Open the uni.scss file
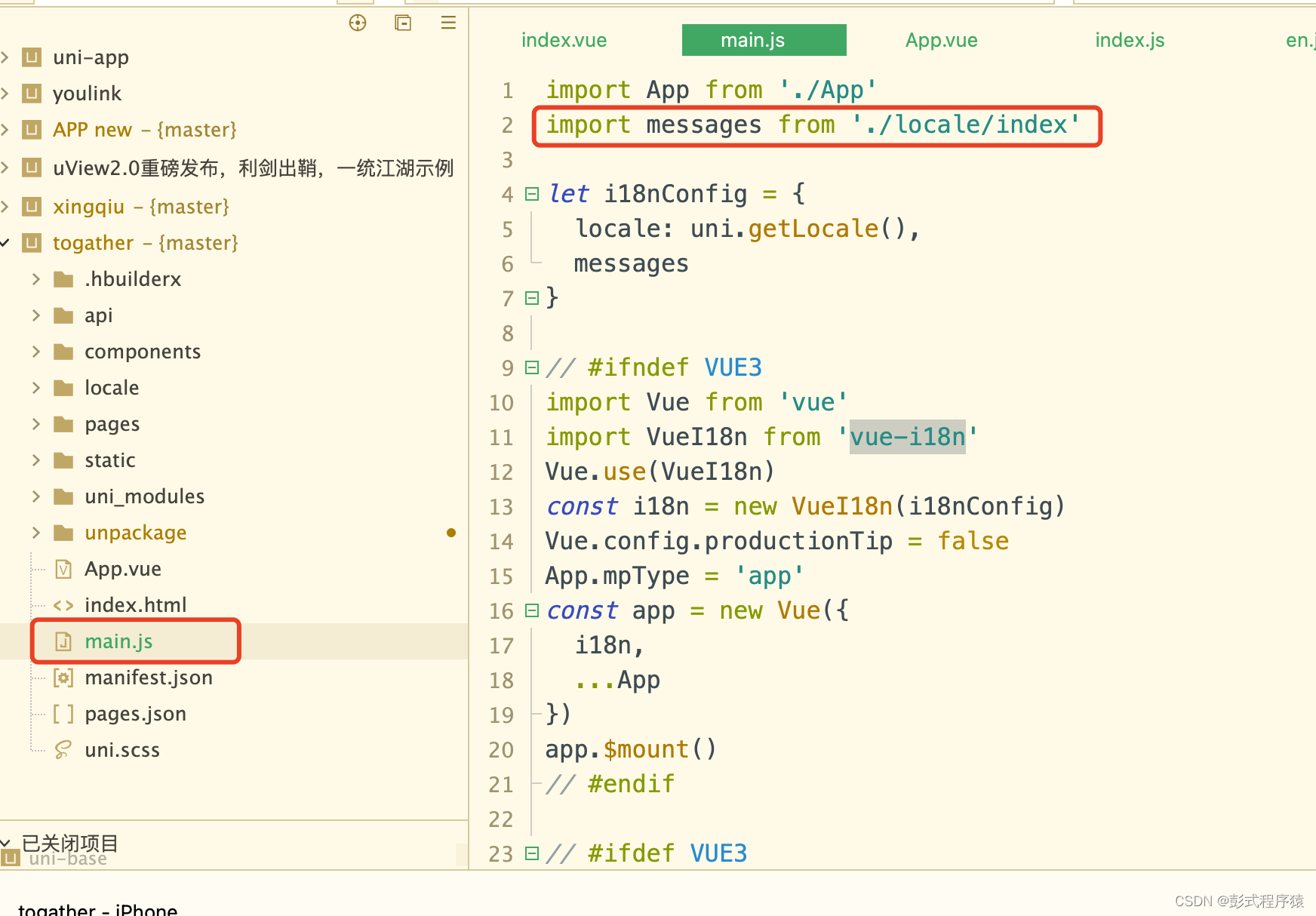Screen dimensions: 1316x916 click(x=122, y=750)
